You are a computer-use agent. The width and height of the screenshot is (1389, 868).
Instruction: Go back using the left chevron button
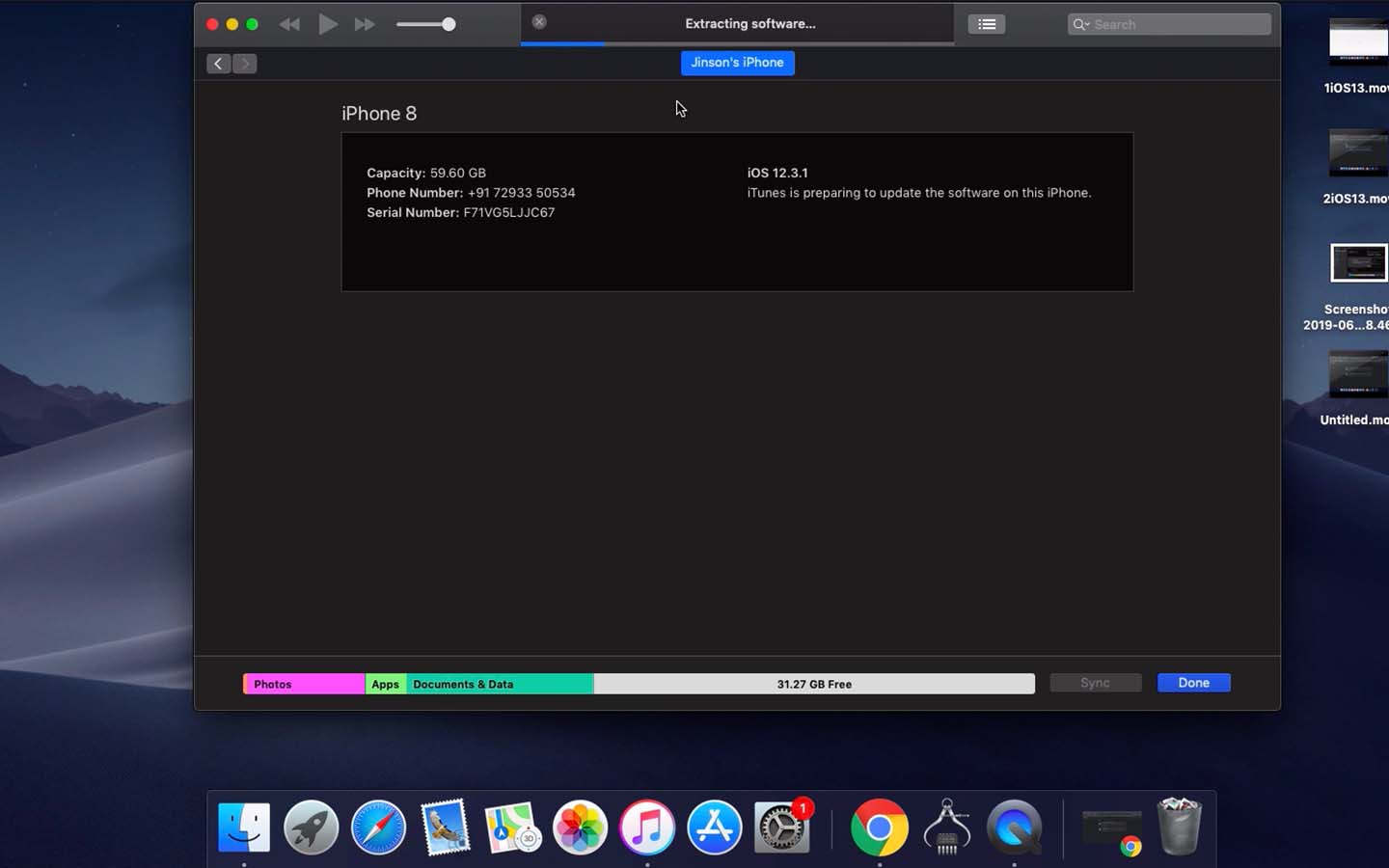coord(218,64)
